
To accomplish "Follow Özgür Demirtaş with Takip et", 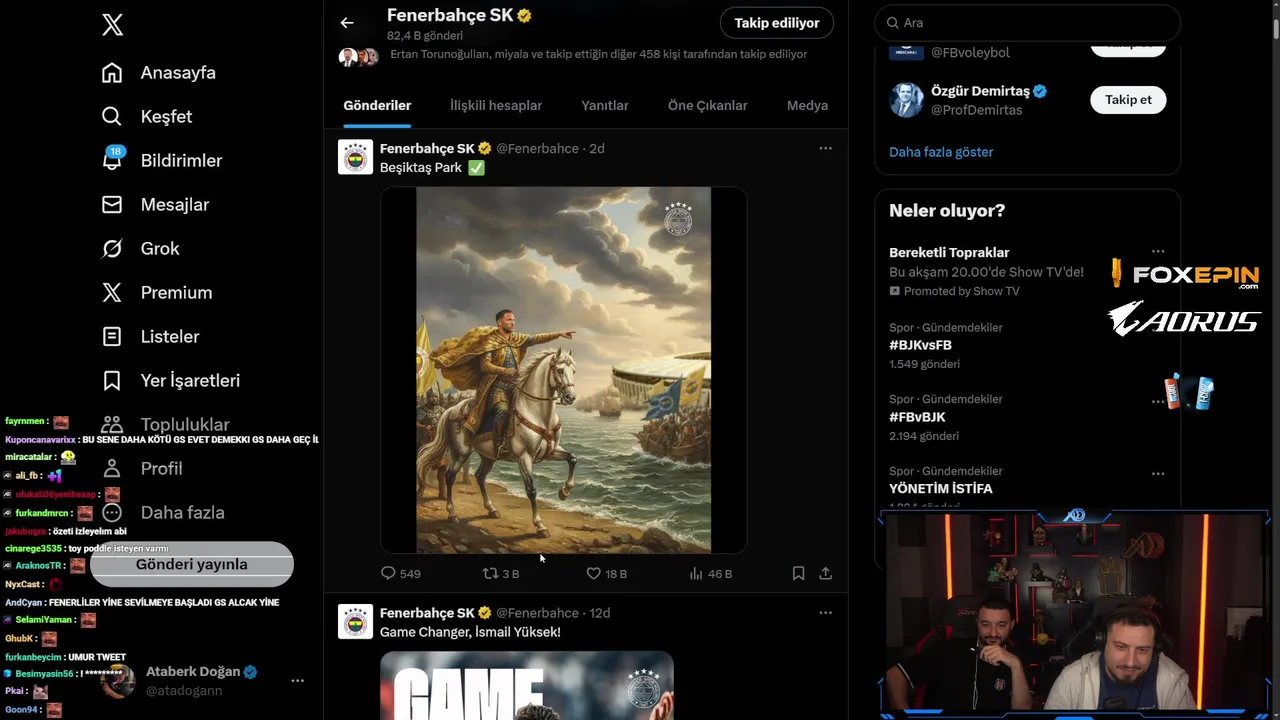I will click(x=1128, y=100).
